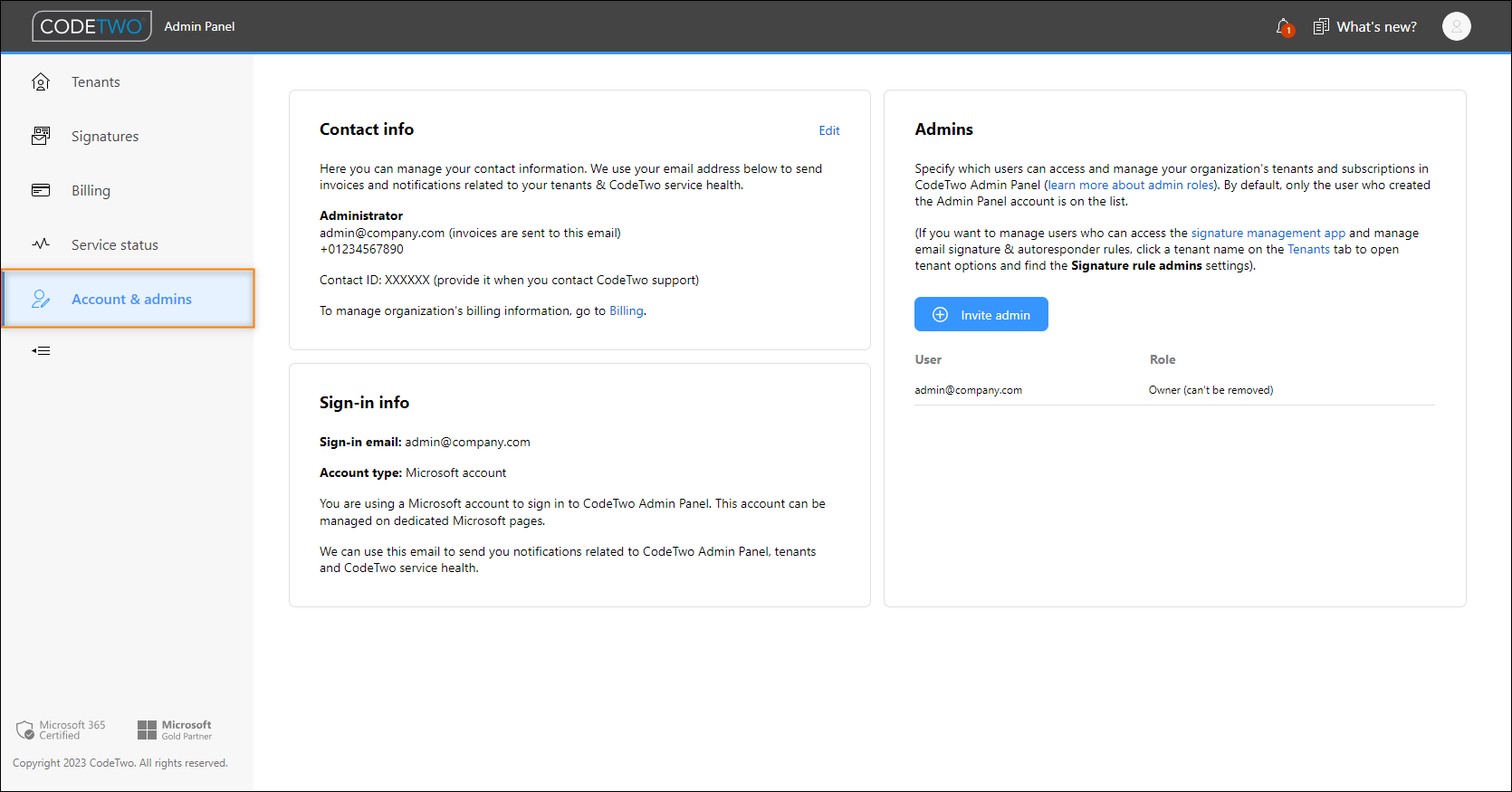Click the Sign-in email address
Image resolution: width=1512 pixels, height=792 pixels.
click(x=468, y=442)
